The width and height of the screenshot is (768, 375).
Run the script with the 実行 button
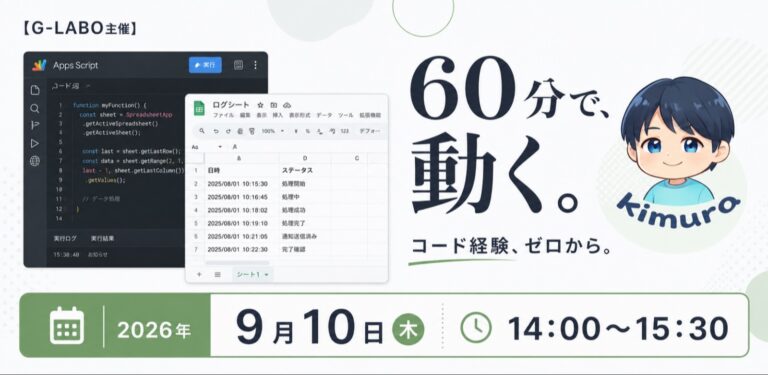[x=205, y=65]
